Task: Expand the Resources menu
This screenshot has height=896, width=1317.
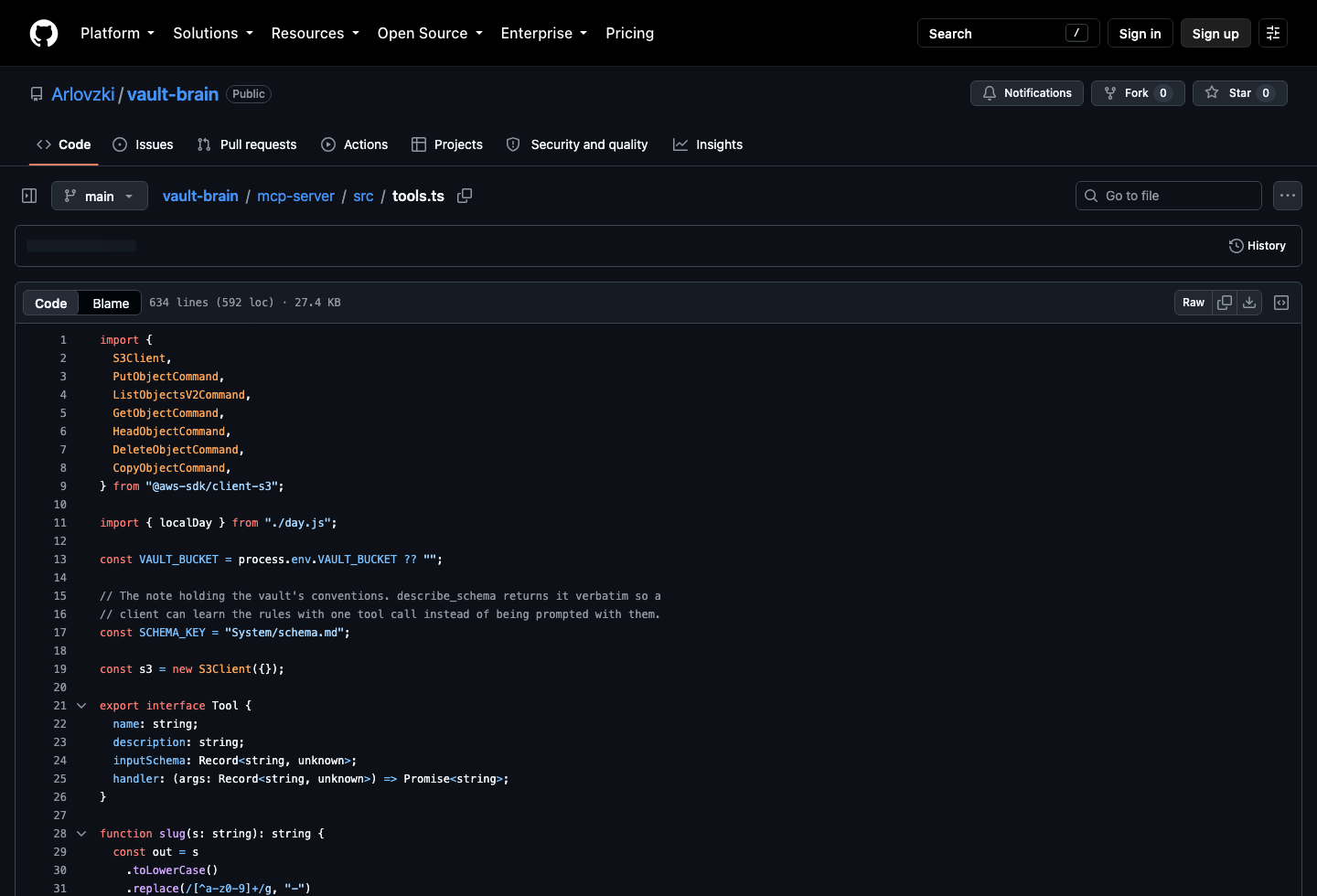Action: [315, 33]
